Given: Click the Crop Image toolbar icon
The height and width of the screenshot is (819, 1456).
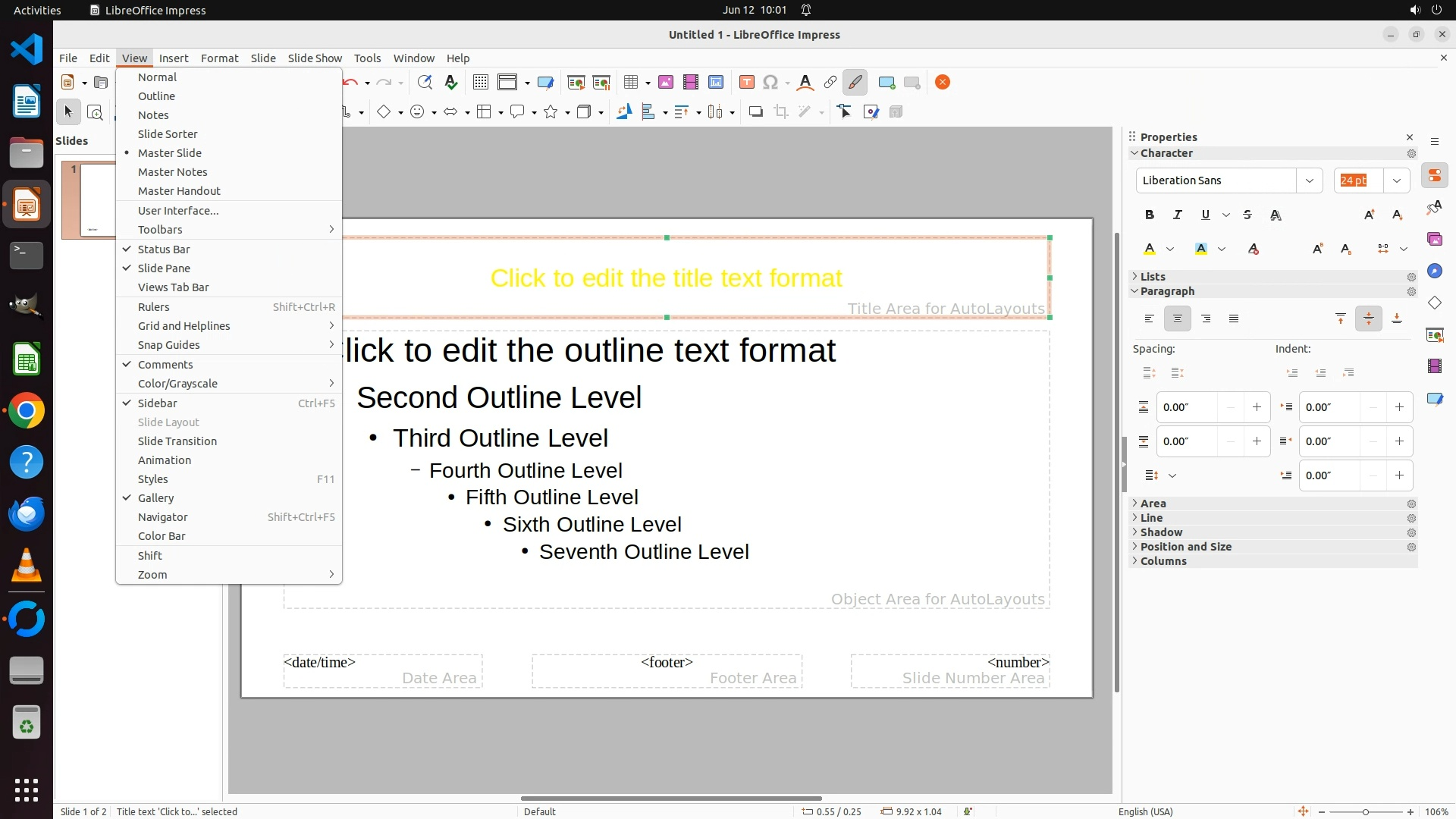Looking at the screenshot, I should point(781,112).
